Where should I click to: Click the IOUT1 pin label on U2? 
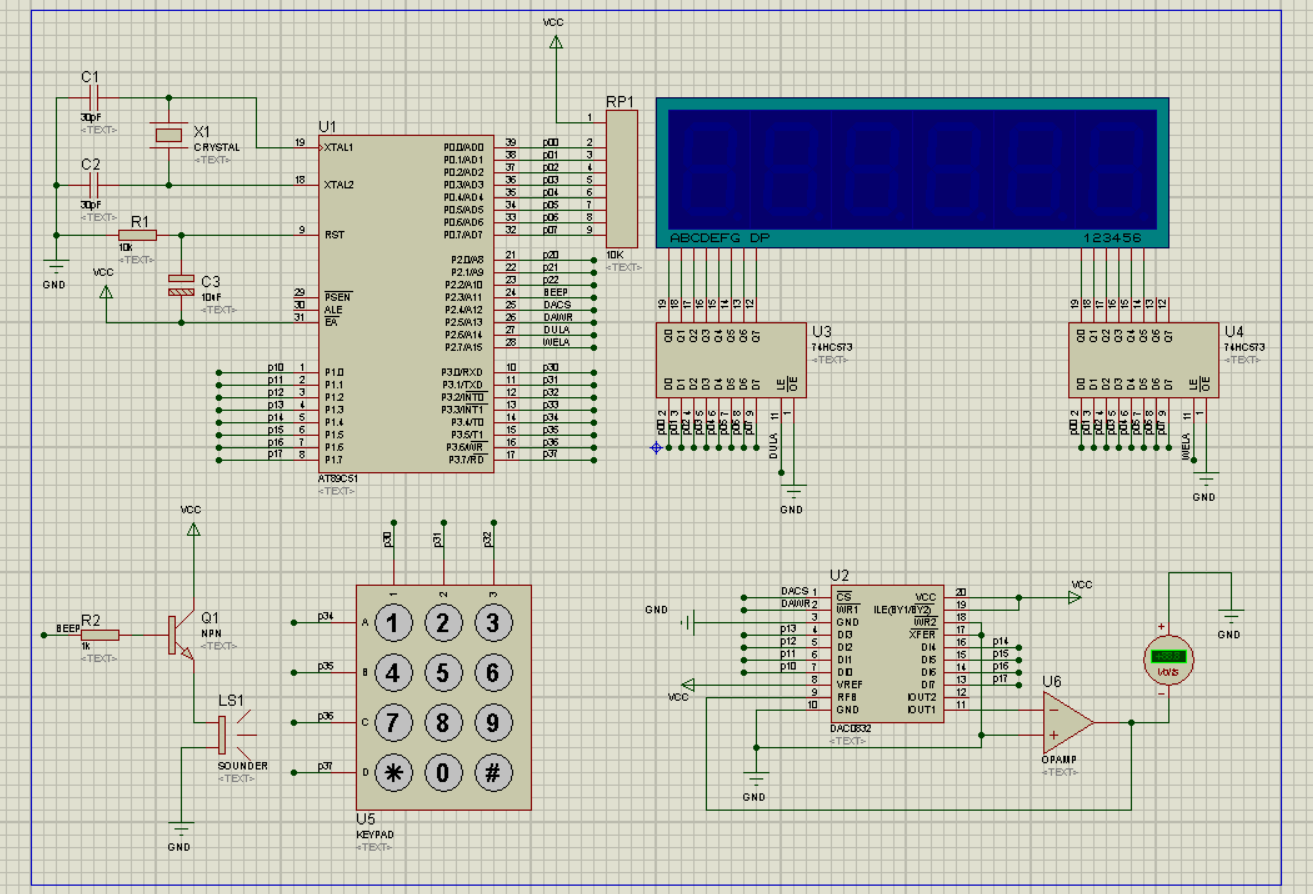click(x=922, y=709)
